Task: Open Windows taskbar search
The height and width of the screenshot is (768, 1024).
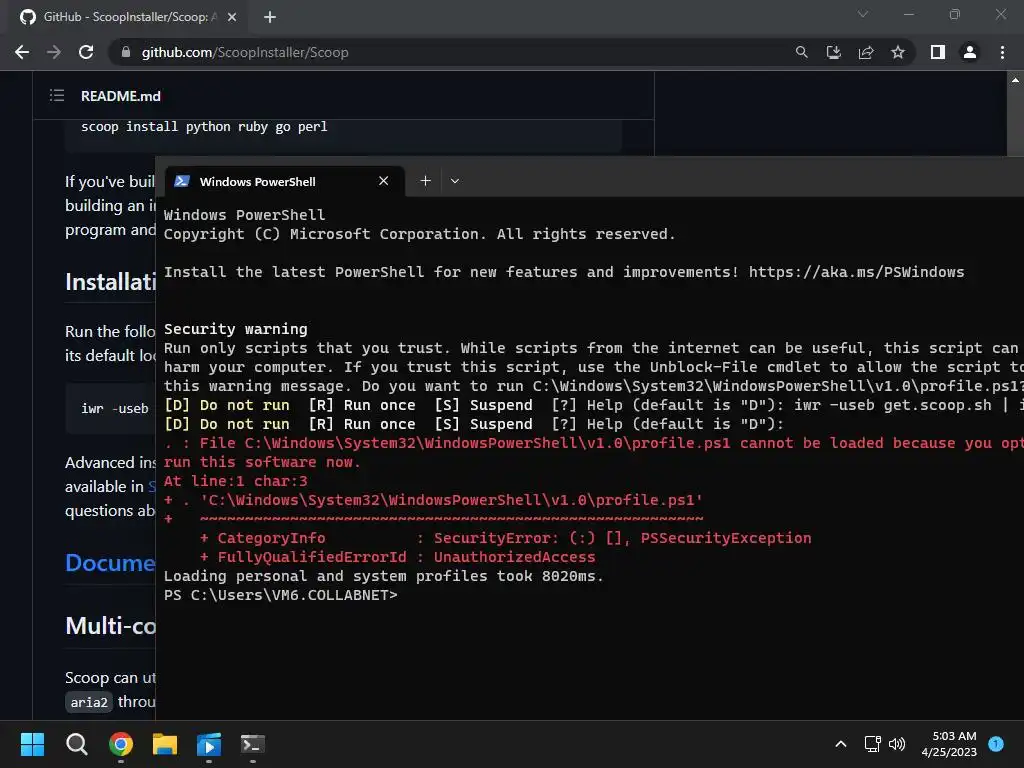Action: 76,744
